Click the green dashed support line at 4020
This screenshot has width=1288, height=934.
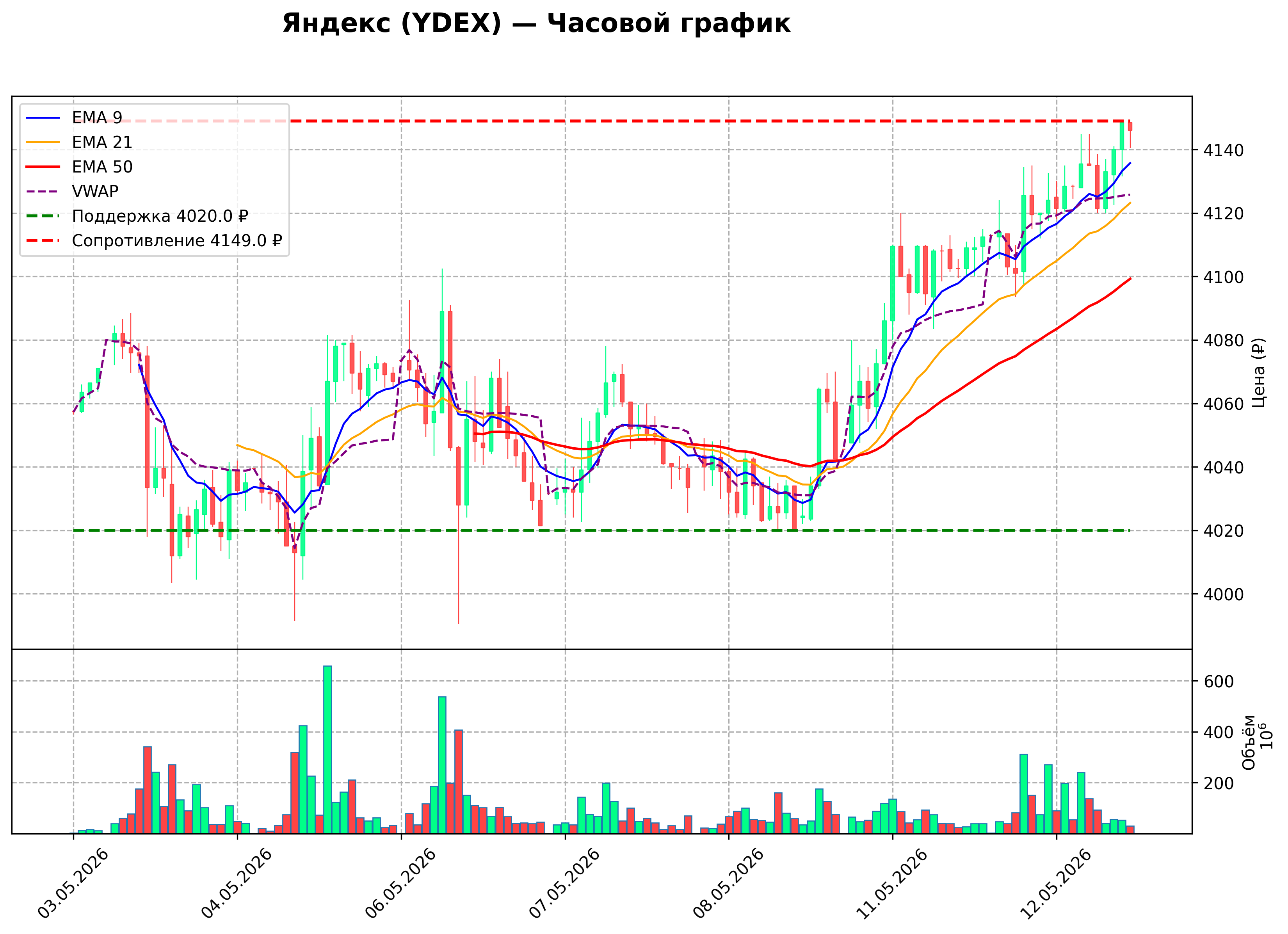click(602, 531)
